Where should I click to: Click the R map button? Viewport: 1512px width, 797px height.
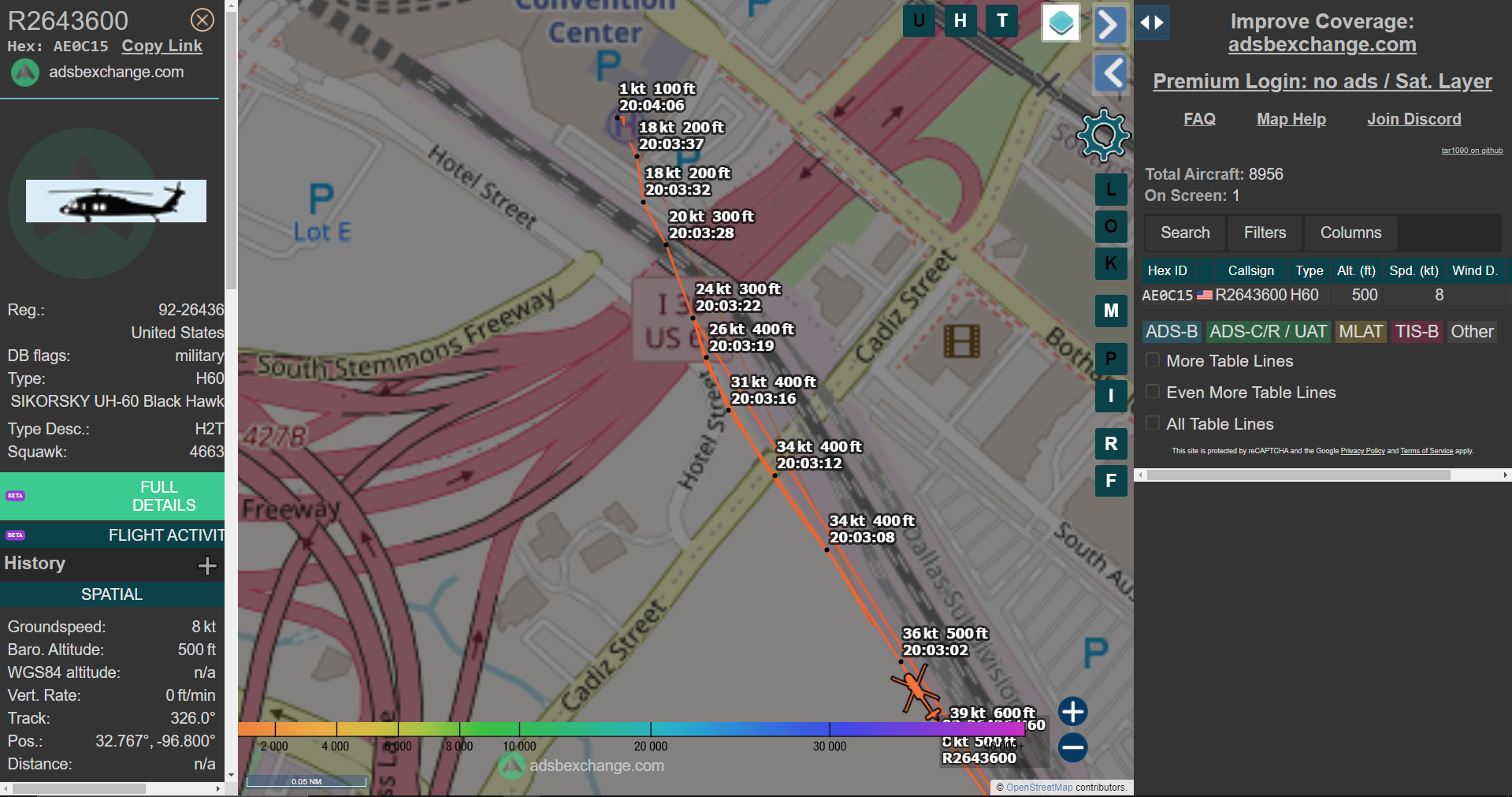point(1111,444)
